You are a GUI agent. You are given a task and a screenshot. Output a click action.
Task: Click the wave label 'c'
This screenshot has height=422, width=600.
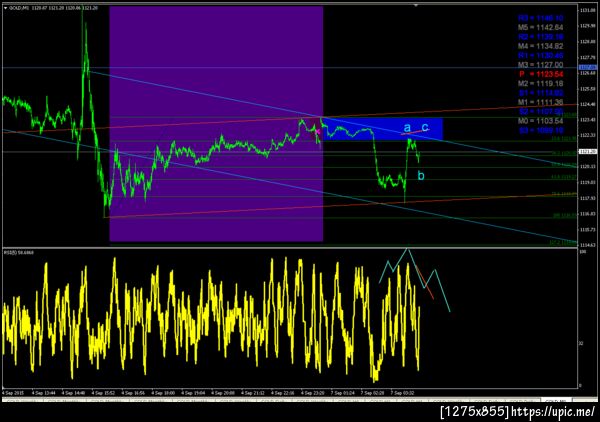(x=425, y=127)
